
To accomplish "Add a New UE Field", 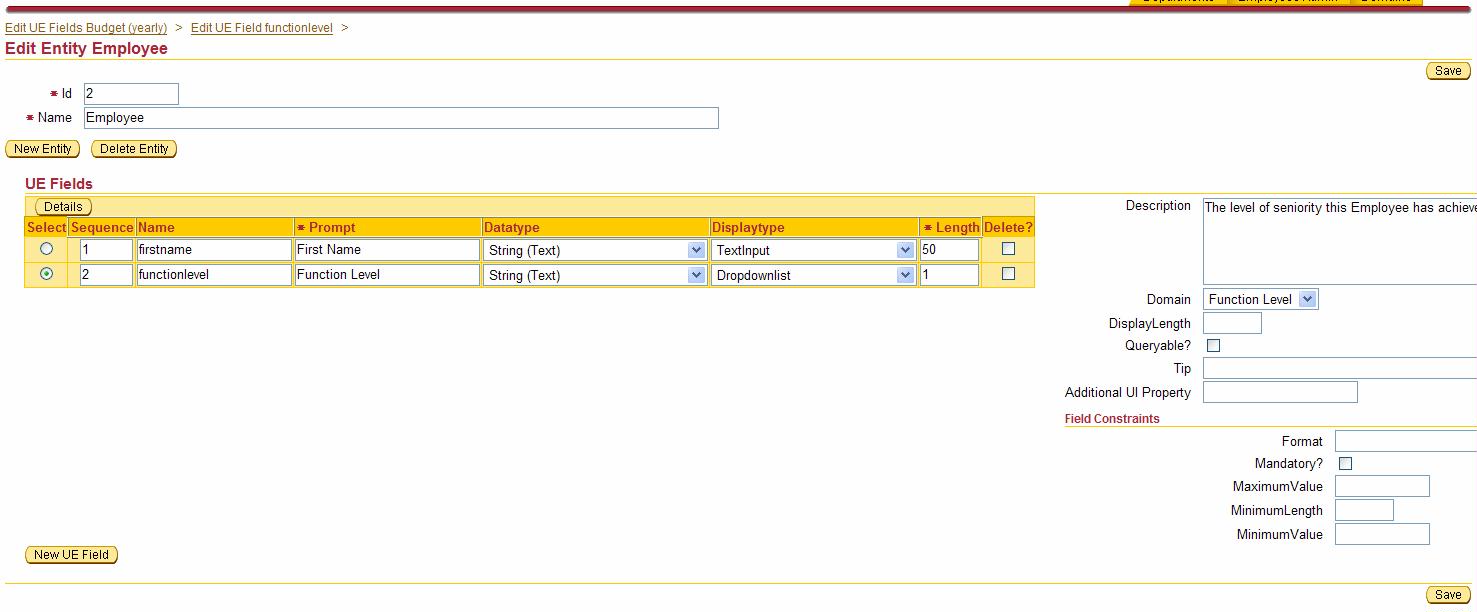I will click(x=71, y=555).
